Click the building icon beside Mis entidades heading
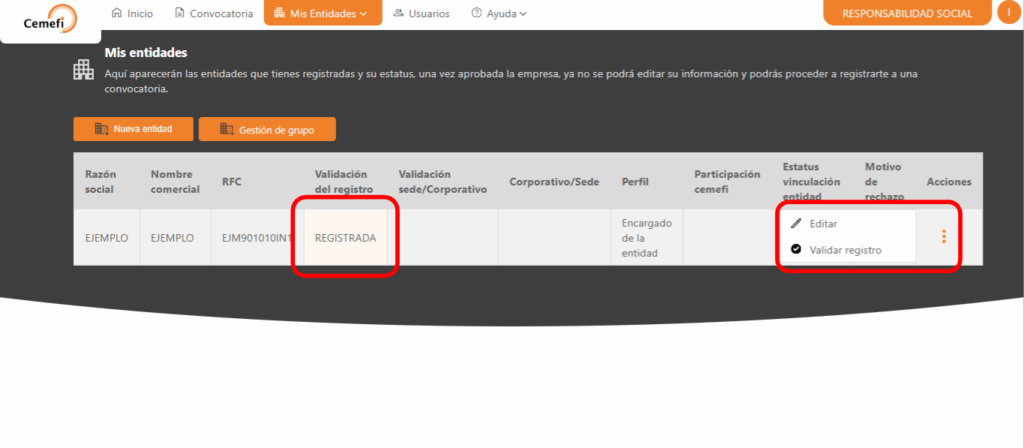 84,70
